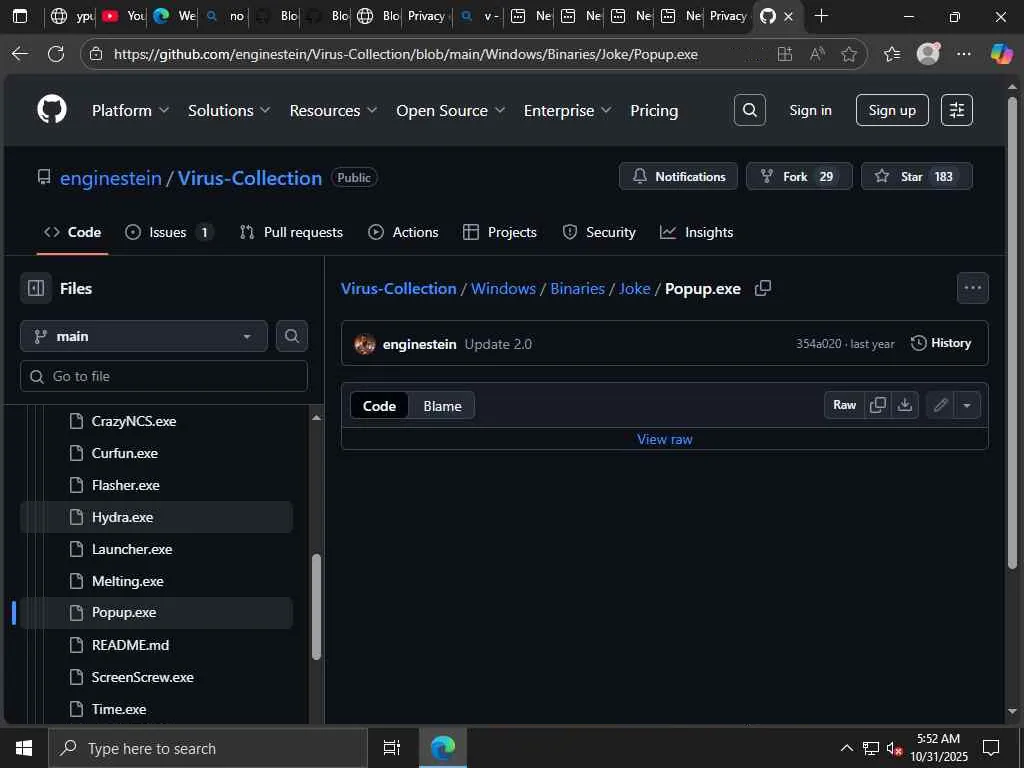This screenshot has height=768, width=1024.
Task: View site information lock icon
Action: coord(96,54)
